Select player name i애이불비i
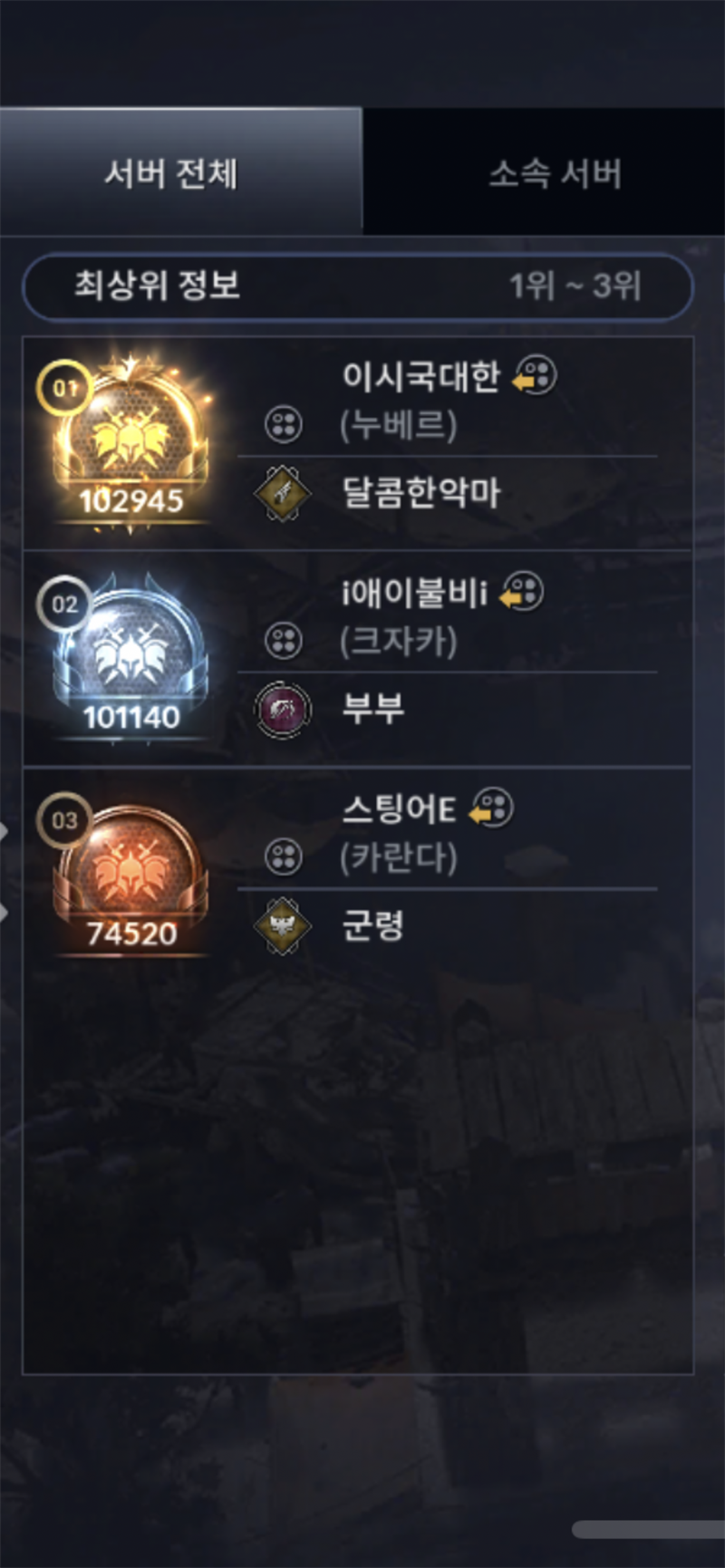Viewport: 725px width, 1568px height. [x=414, y=593]
